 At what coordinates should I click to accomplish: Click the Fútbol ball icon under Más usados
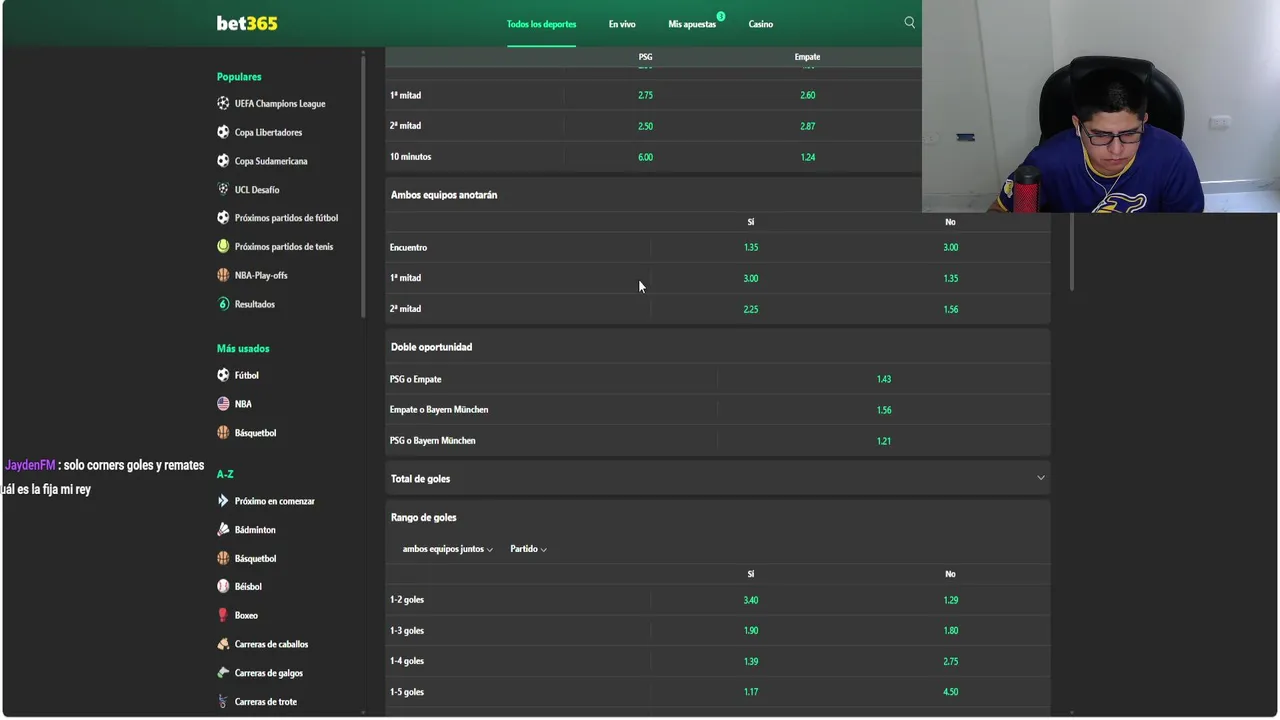[223, 375]
